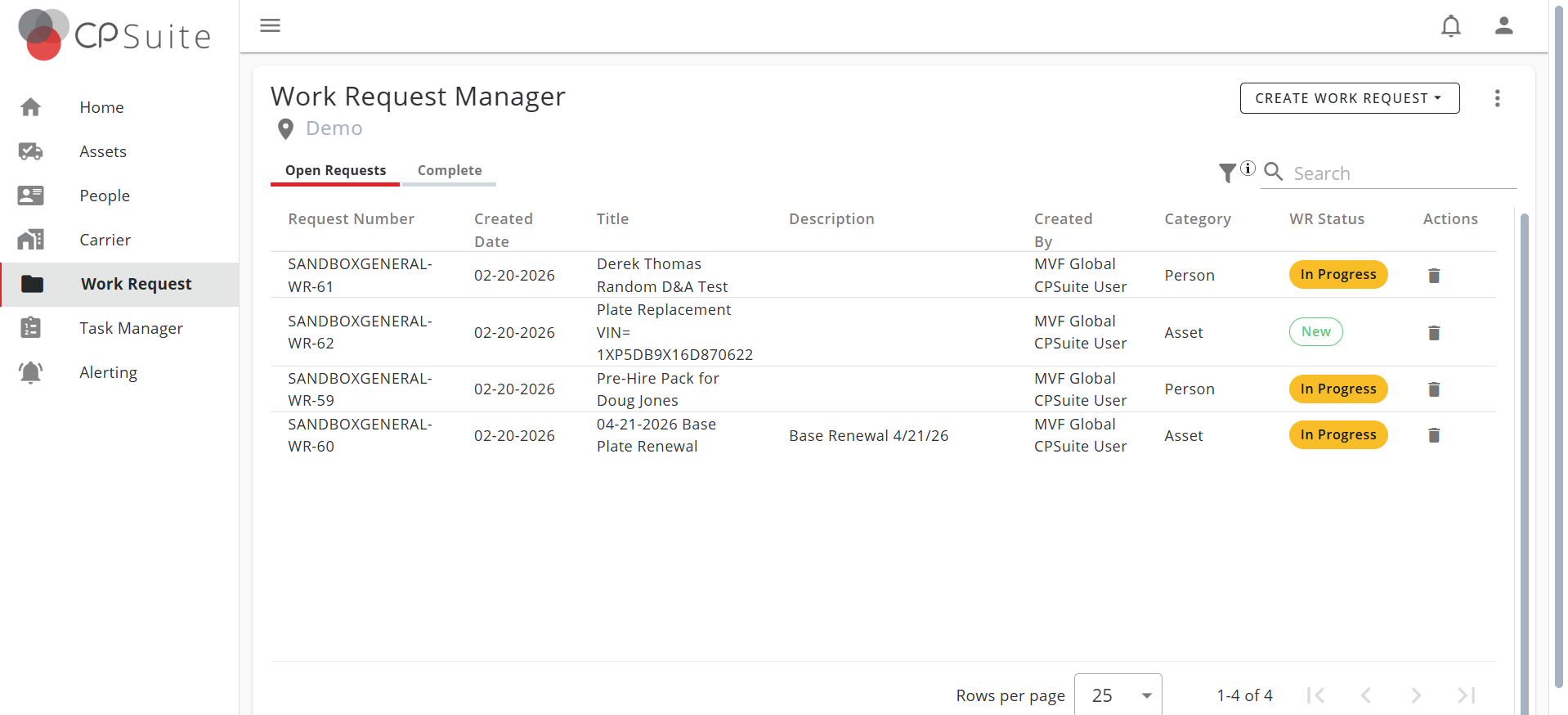Switch to the Complete tab
Image resolution: width=1568 pixels, height=715 pixels.
click(x=450, y=170)
